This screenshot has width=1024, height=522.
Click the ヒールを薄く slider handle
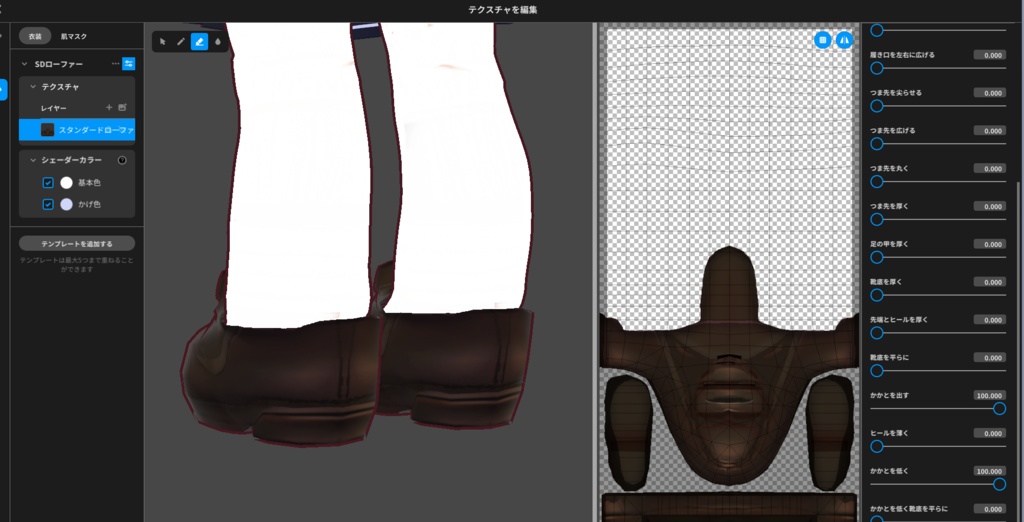pyautogui.click(x=877, y=446)
